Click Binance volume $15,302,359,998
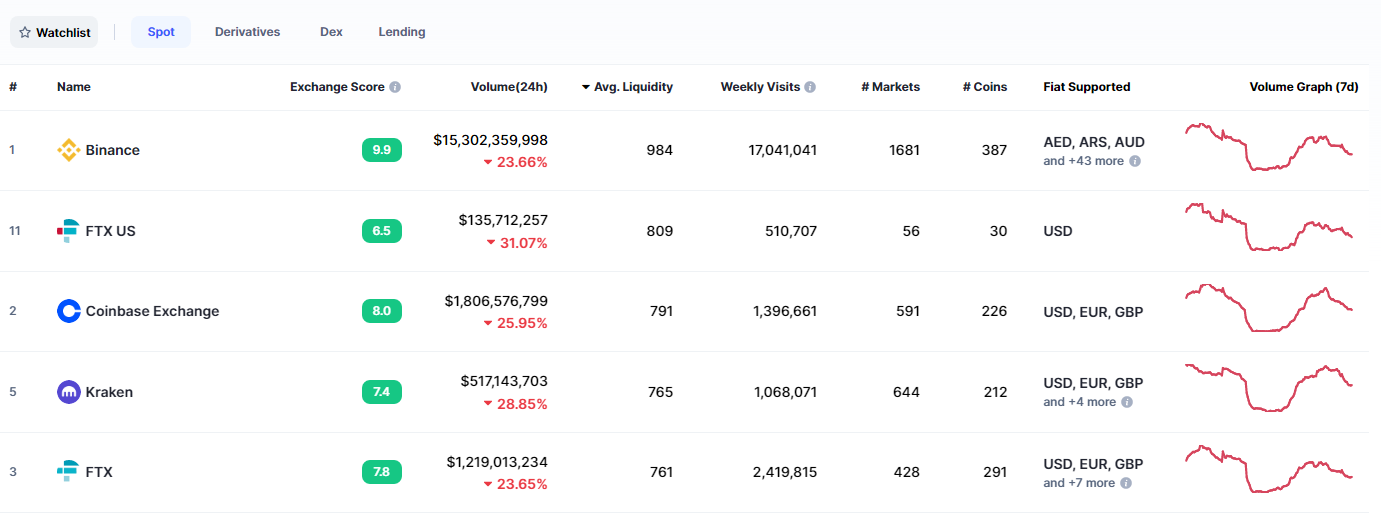 point(490,140)
